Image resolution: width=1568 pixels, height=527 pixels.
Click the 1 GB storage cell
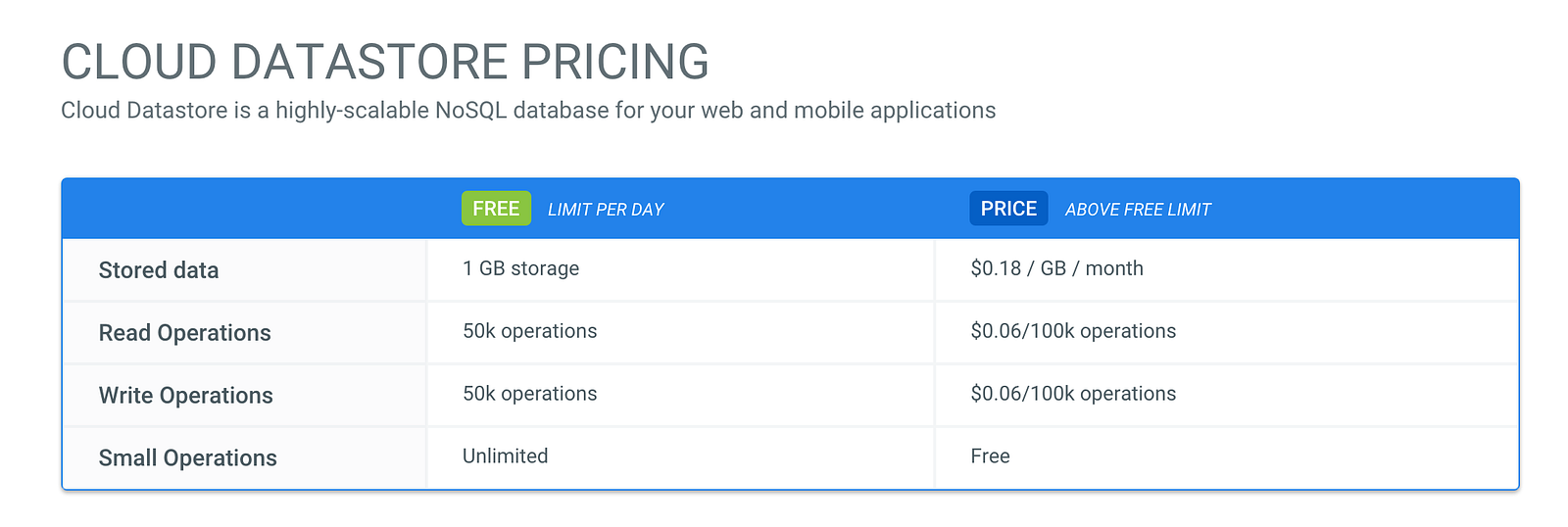coord(520,268)
